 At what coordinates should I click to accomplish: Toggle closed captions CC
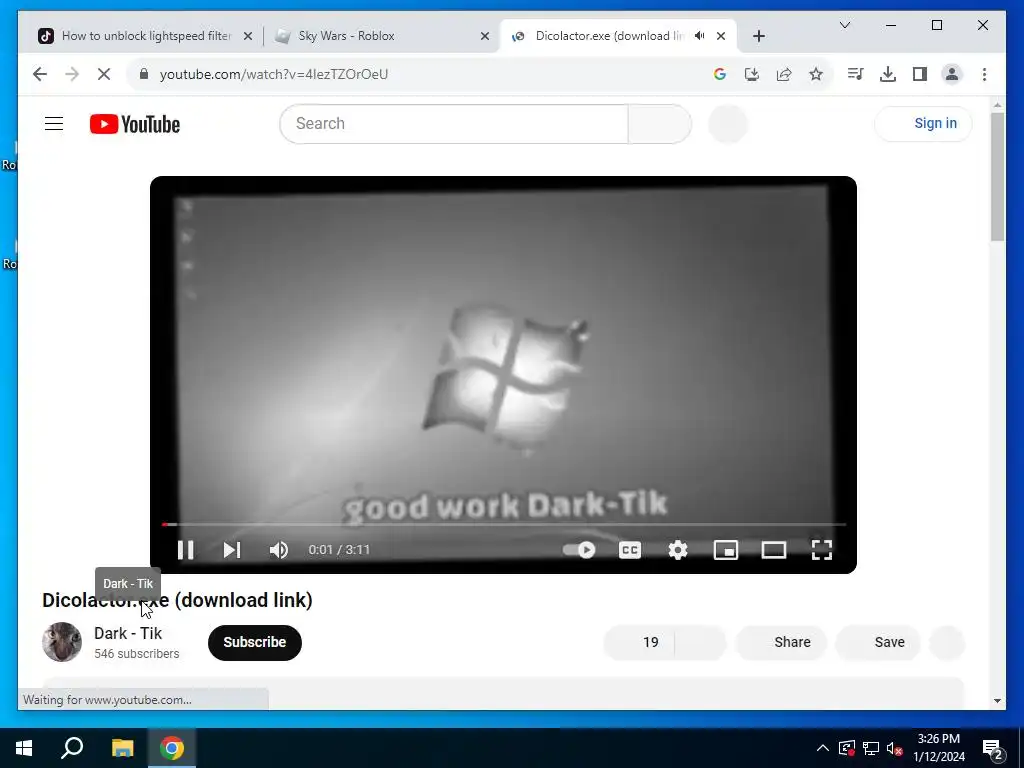(630, 550)
